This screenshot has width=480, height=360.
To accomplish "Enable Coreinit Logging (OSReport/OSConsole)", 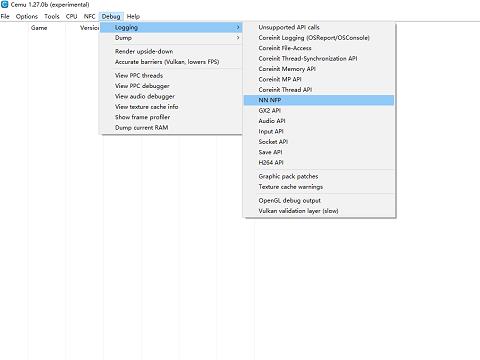I will coord(319,38).
